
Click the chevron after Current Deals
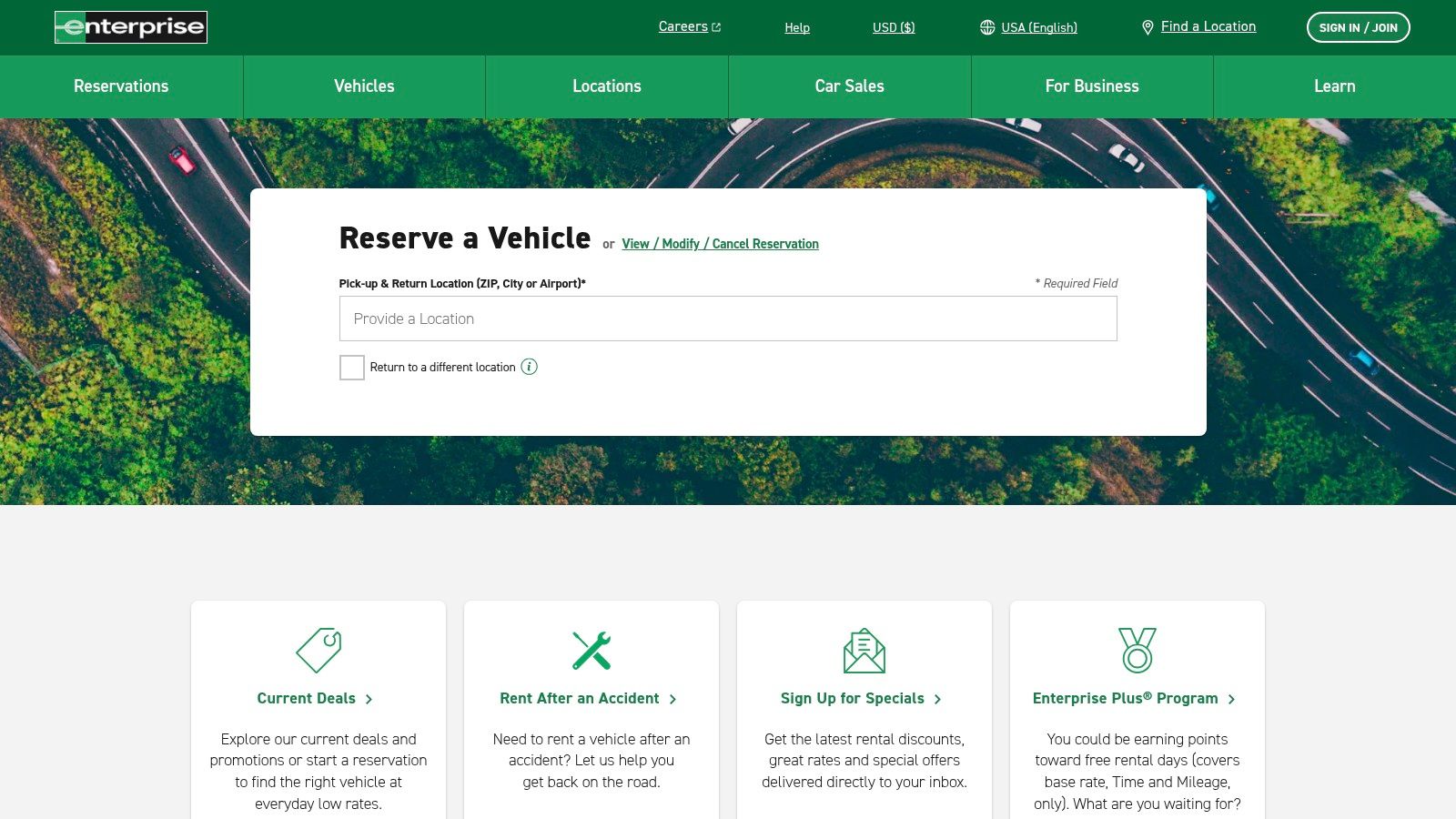[x=369, y=699]
